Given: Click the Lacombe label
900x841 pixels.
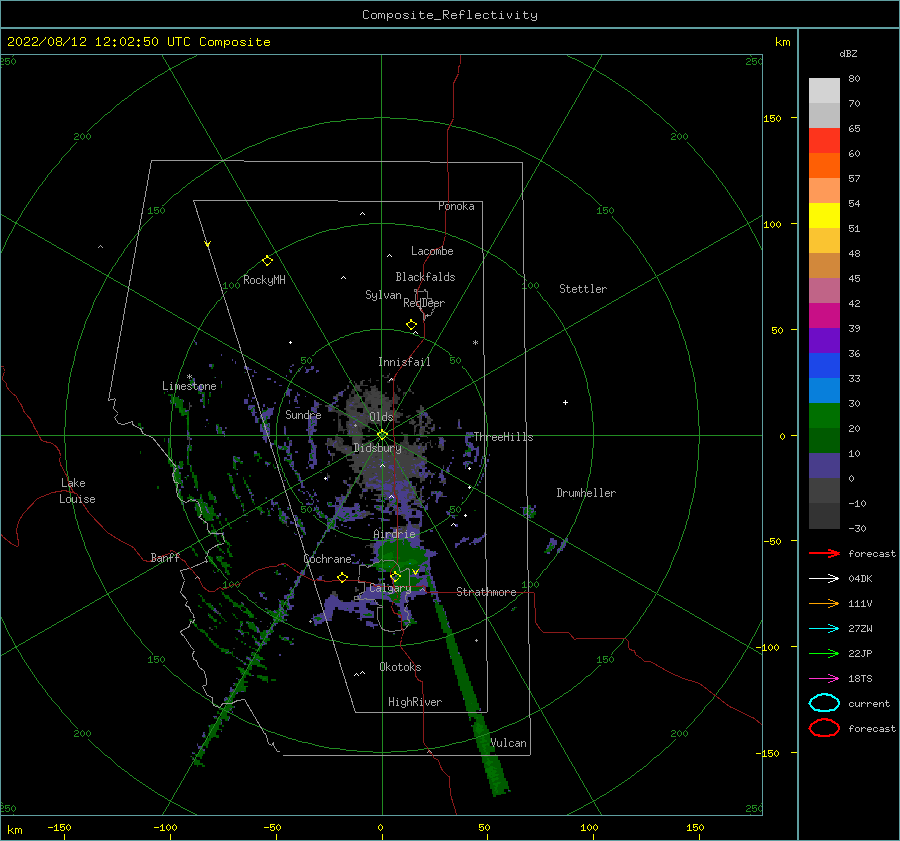Looking at the screenshot, I should pos(432,251).
